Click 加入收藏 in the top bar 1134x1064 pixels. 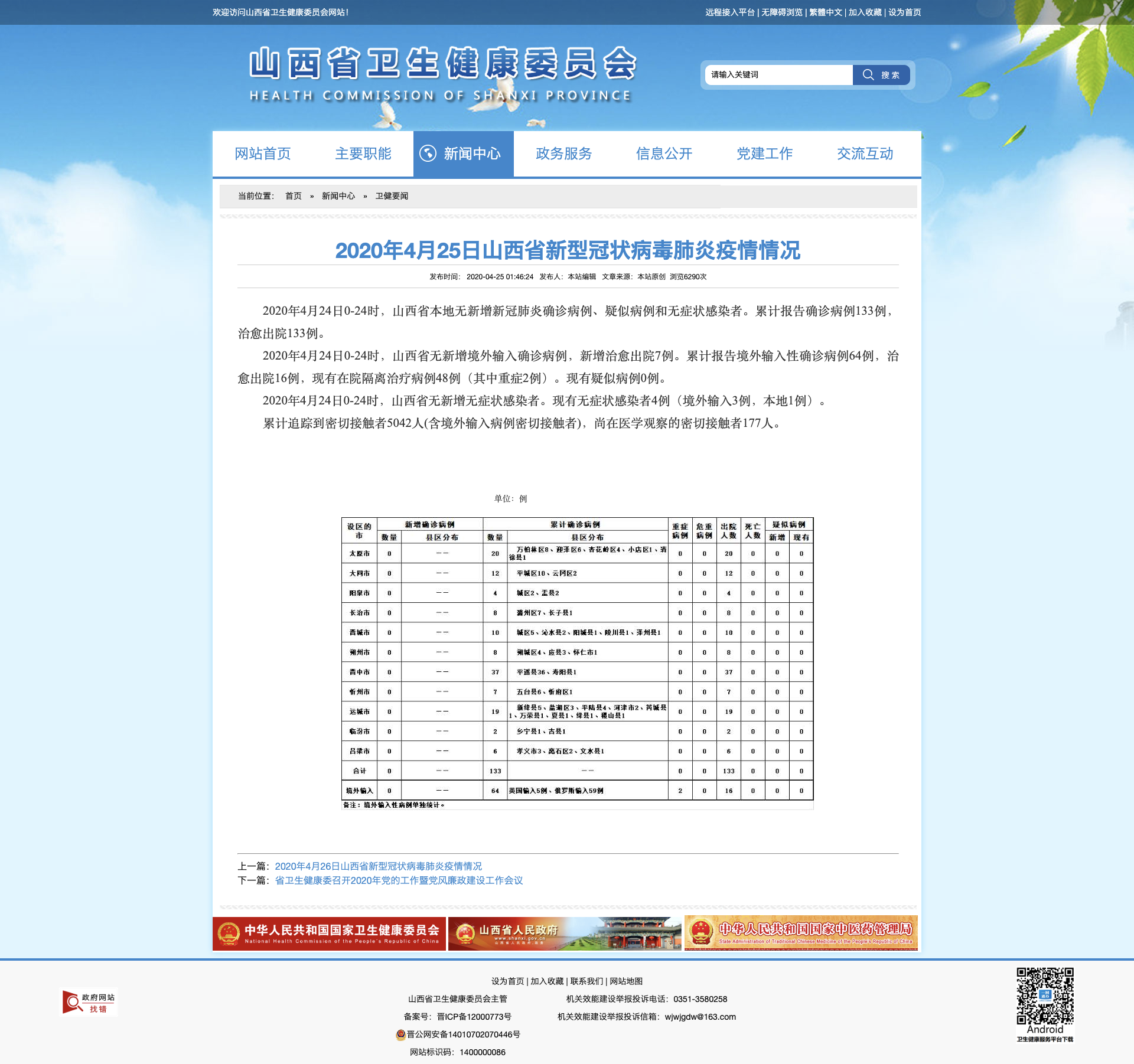(865, 12)
